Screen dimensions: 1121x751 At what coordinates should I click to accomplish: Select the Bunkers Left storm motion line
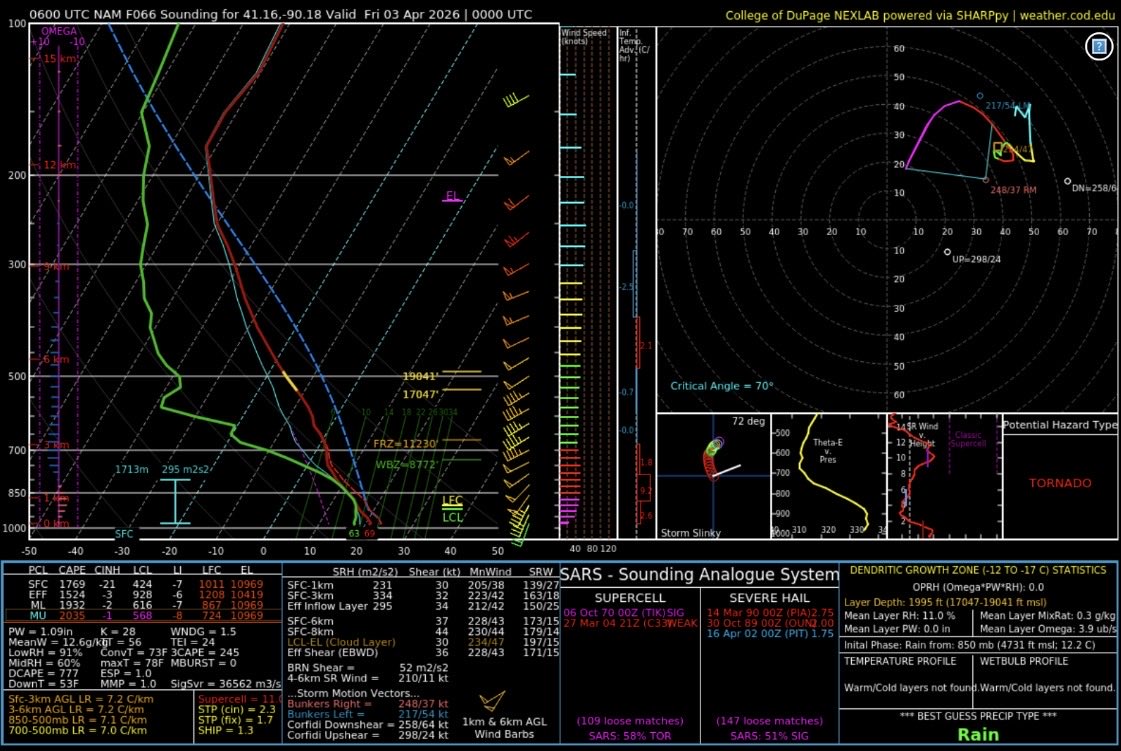coord(367,714)
